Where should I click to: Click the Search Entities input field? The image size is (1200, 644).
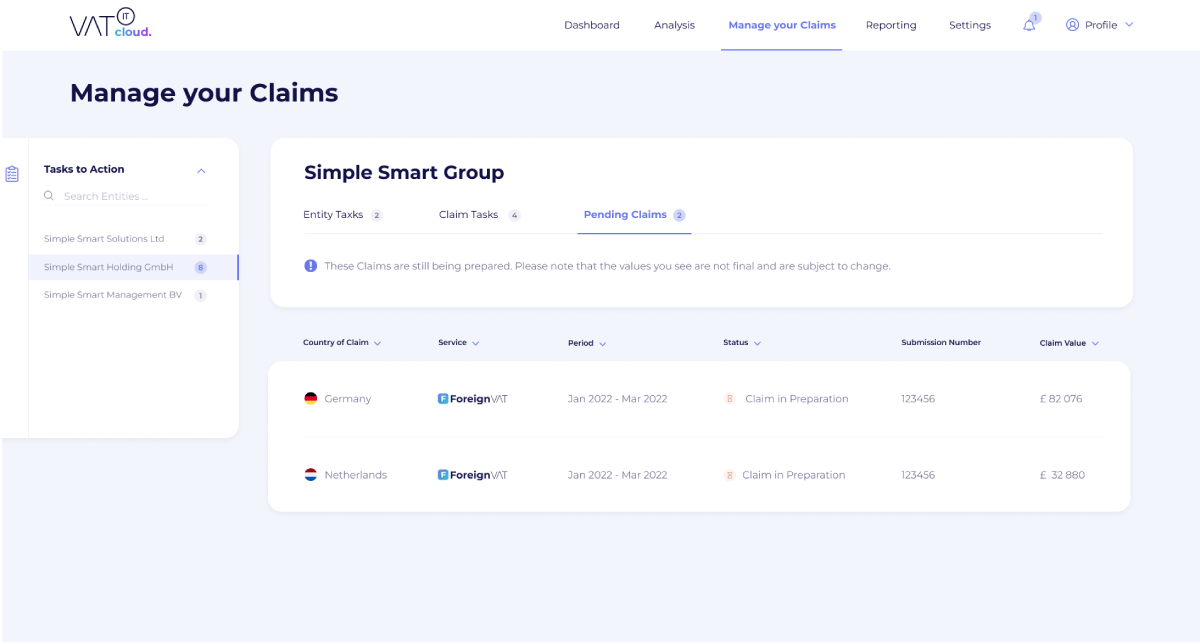[130, 196]
